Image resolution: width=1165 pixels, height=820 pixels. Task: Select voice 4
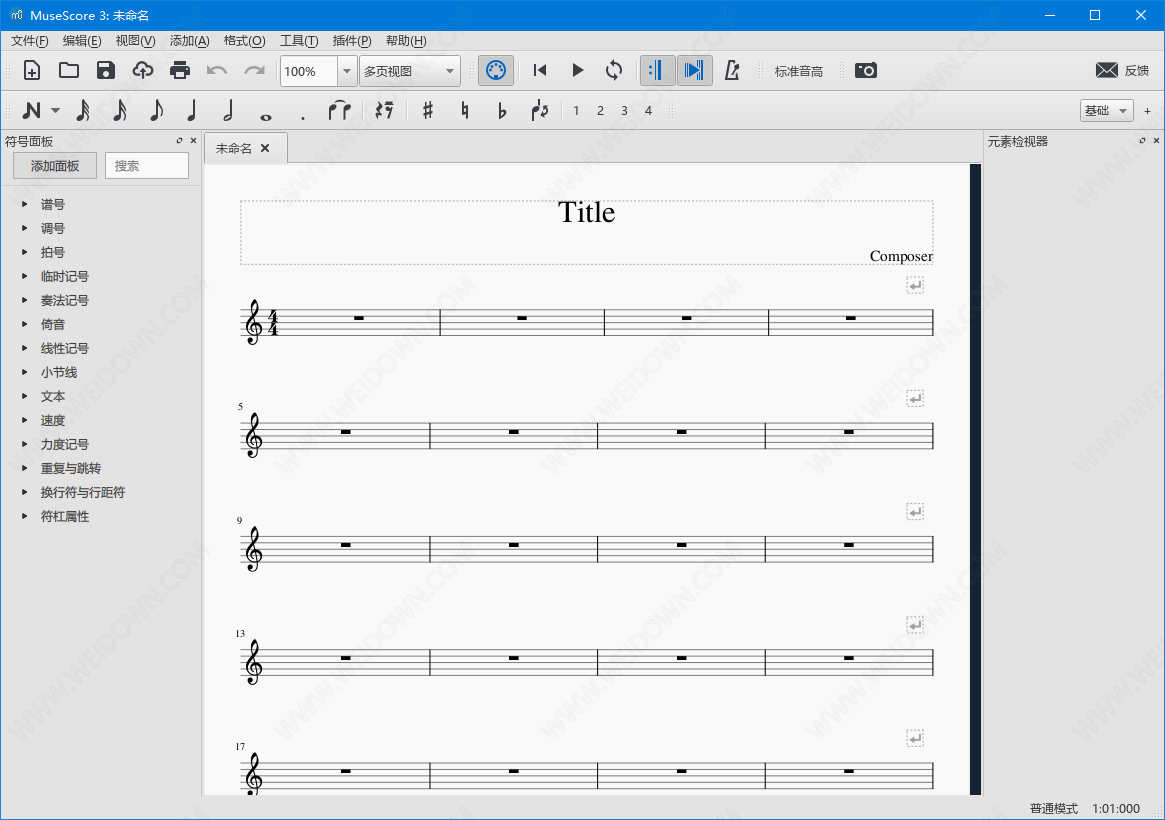click(648, 111)
